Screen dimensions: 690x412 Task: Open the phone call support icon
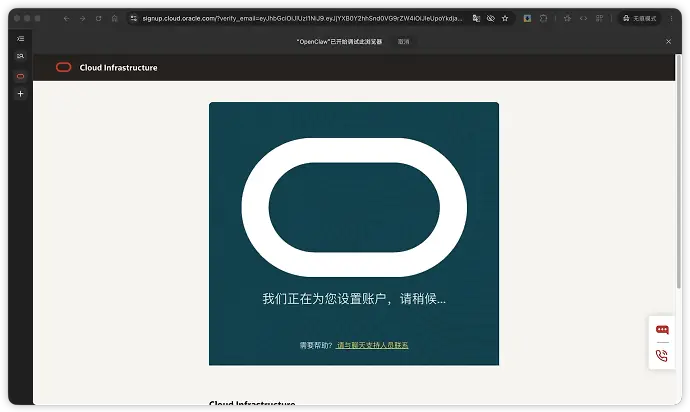pyautogui.click(x=662, y=356)
